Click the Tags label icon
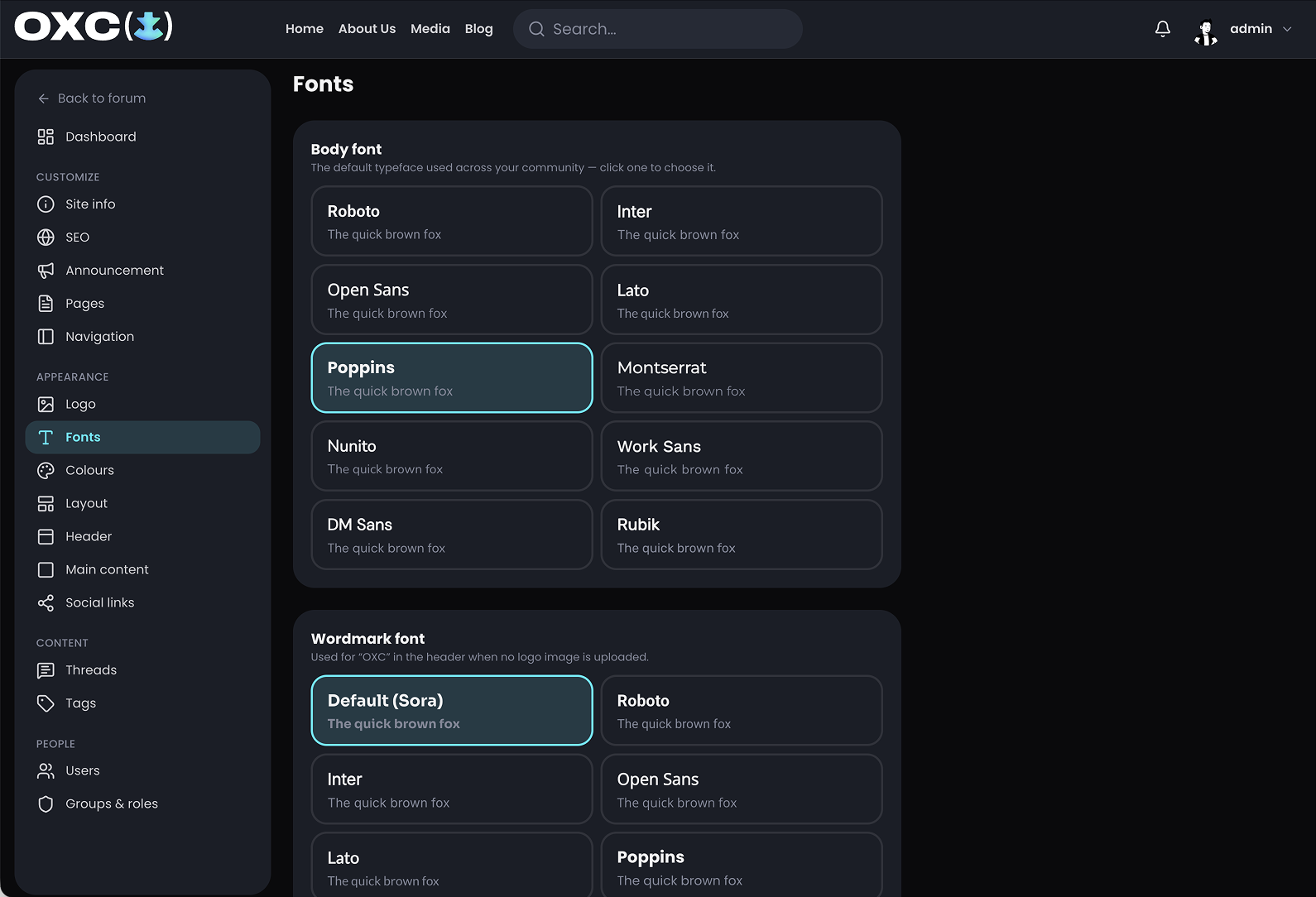The image size is (1316, 897). point(46,703)
